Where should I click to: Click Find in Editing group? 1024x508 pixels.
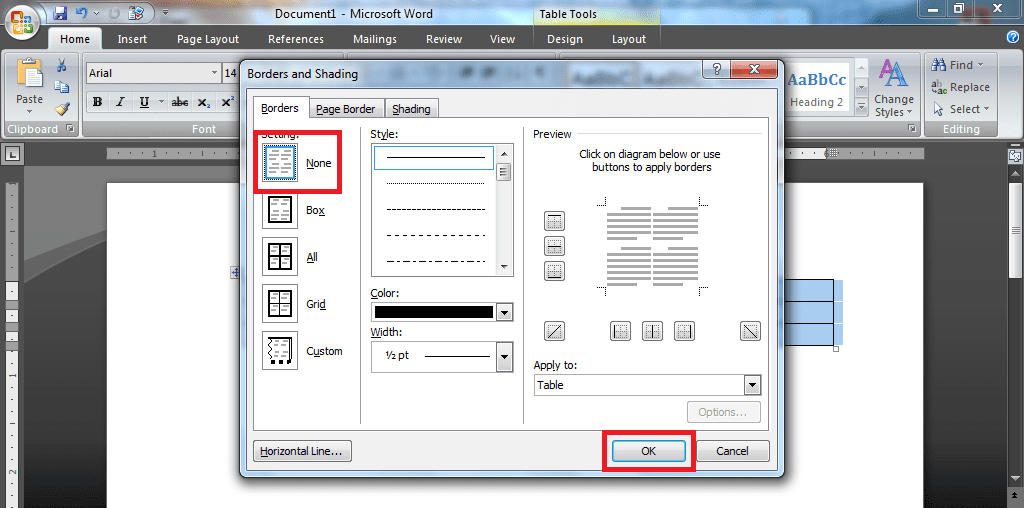click(x=957, y=65)
